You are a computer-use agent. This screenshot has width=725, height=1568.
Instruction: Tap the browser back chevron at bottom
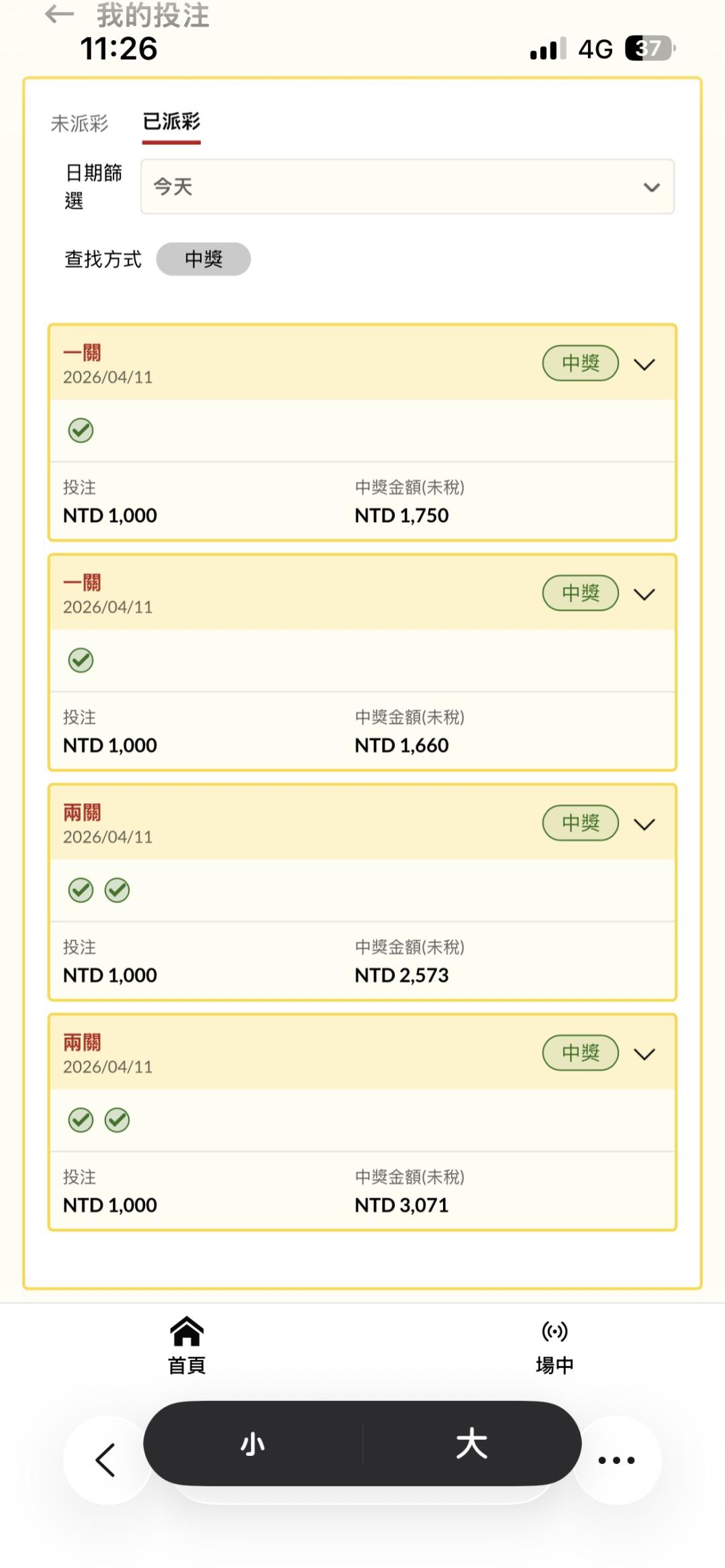105,1460
